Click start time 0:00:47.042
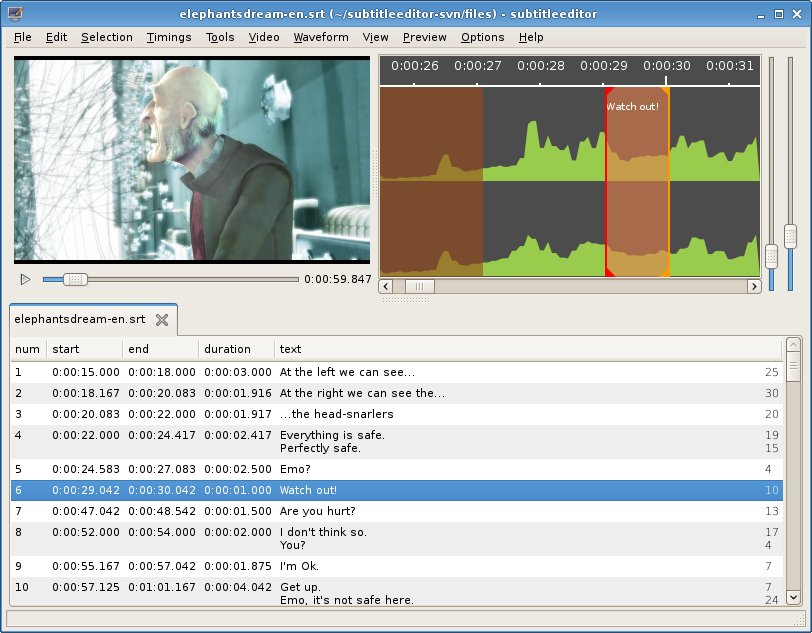This screenshot has height=633, width=812. (x=85, y=511)
